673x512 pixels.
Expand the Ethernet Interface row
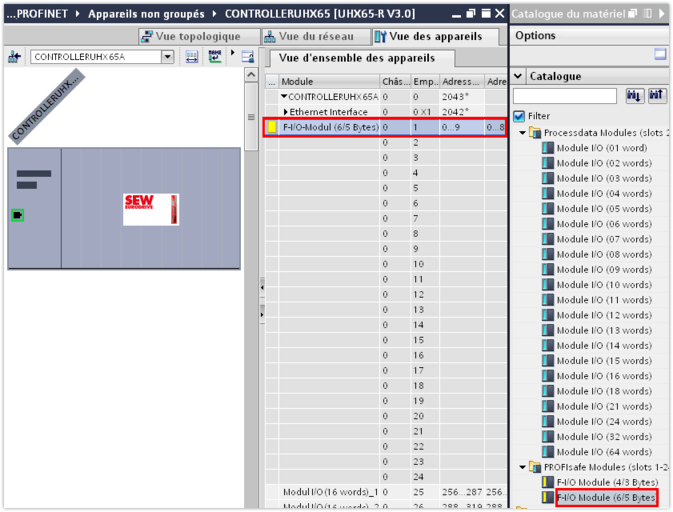285,112
